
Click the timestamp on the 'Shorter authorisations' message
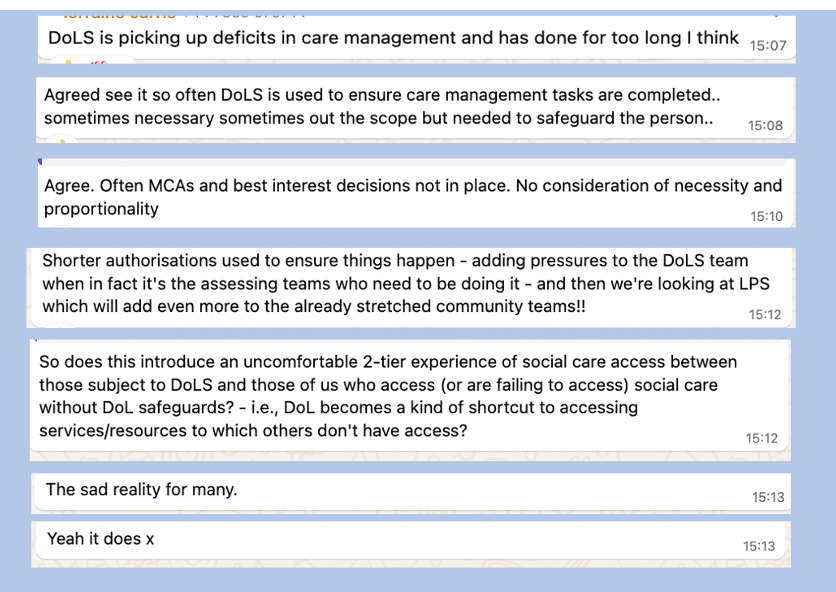point(764,314)
